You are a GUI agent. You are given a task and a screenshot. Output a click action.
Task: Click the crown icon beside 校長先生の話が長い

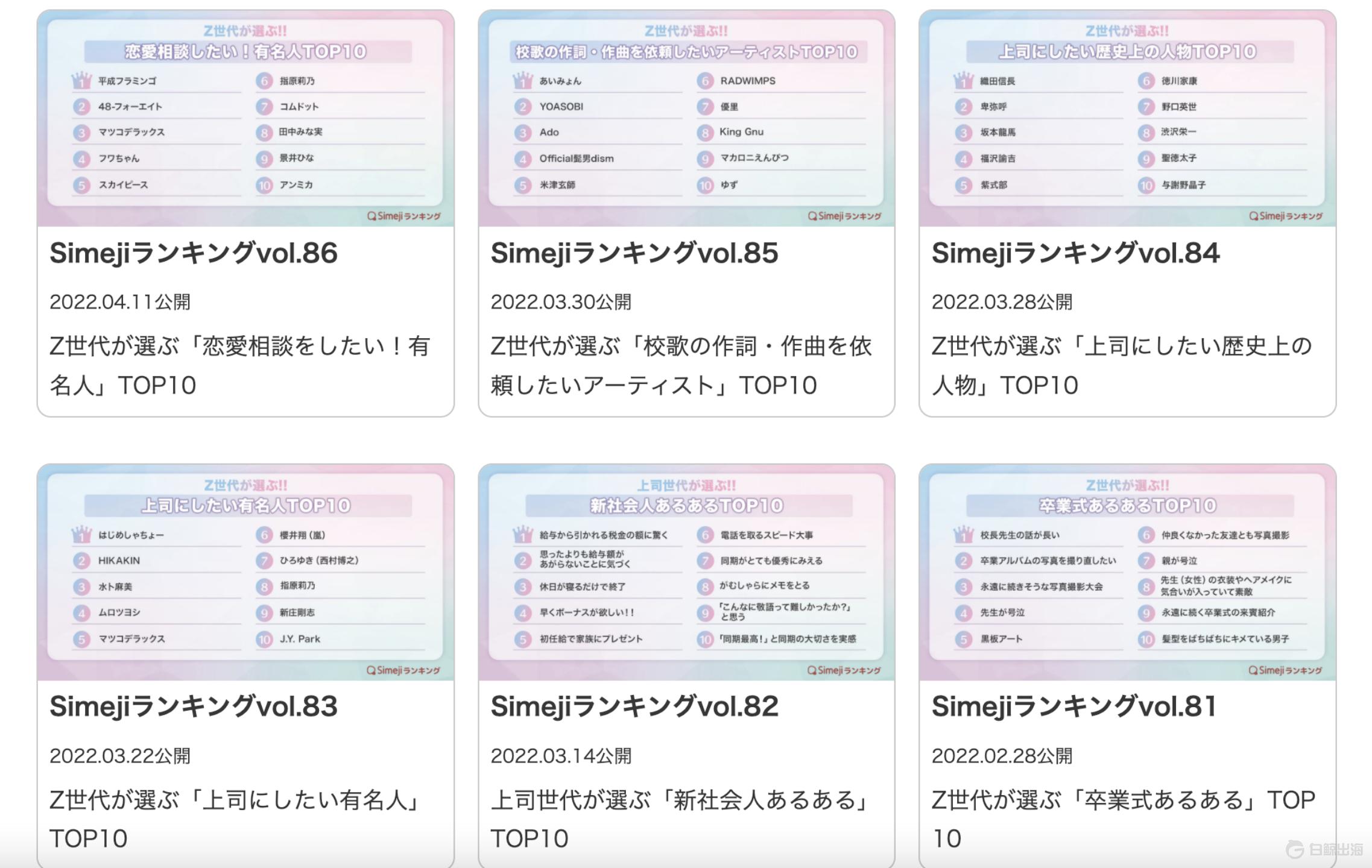(x=963, y=534)
